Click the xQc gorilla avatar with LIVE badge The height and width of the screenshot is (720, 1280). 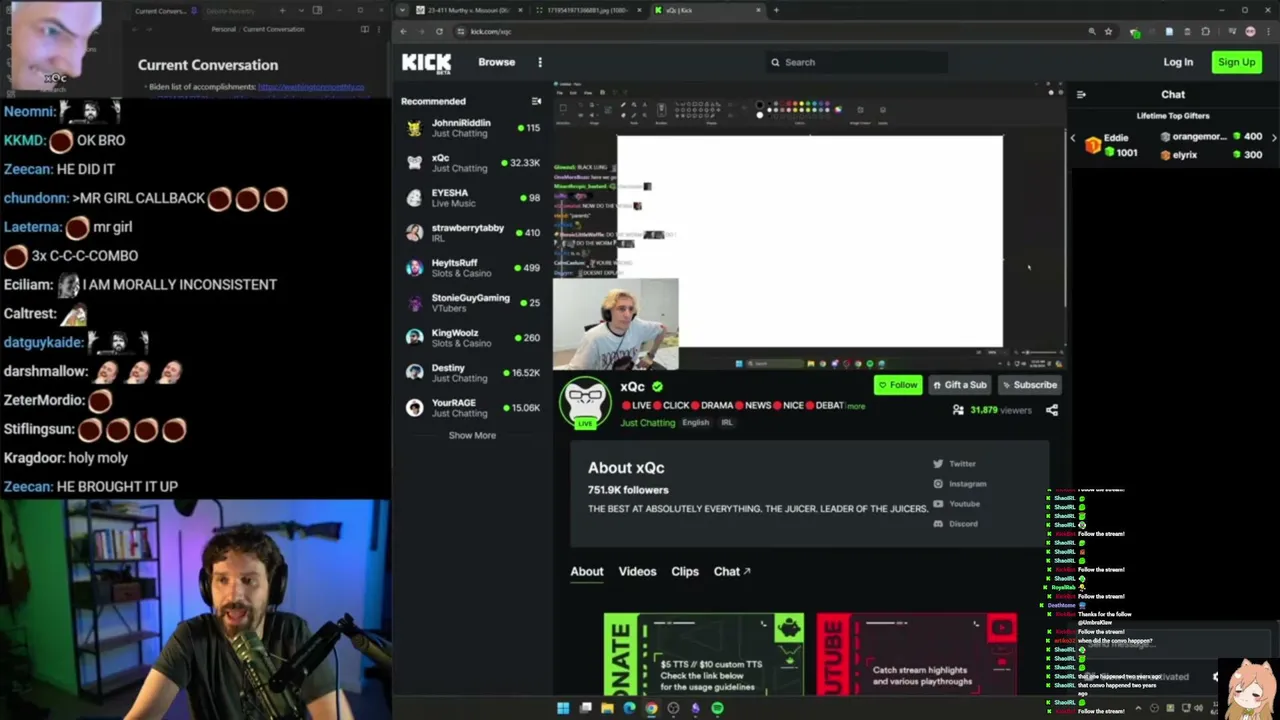point(585,402)
